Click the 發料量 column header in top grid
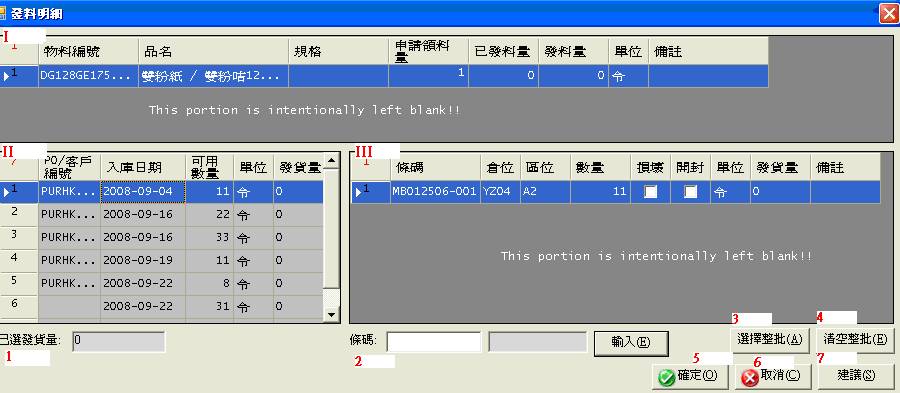Image resolution: width=900 pixels, height=393 pixels. [x=573, y=52]
